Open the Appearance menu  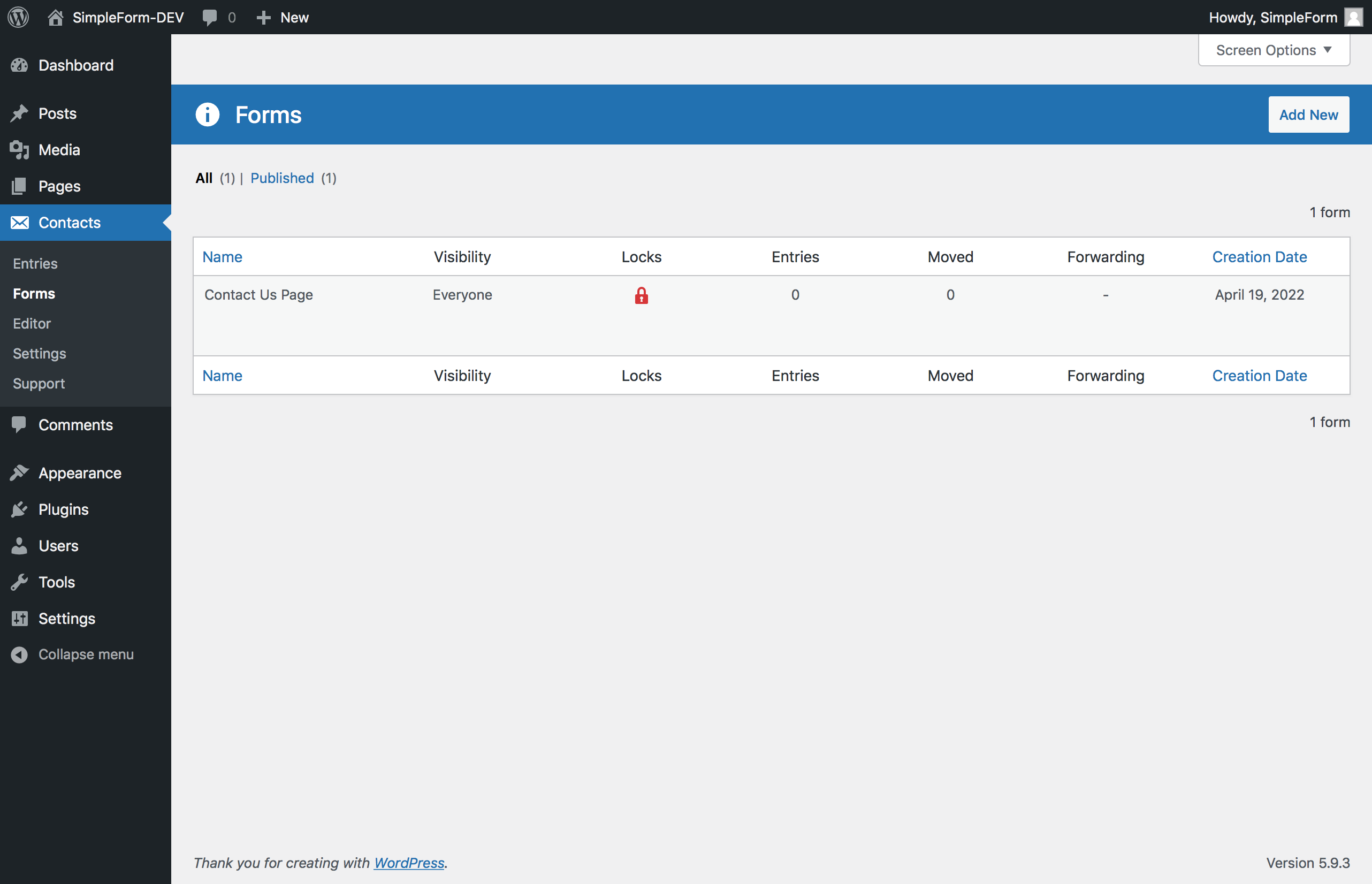point(86,473)
